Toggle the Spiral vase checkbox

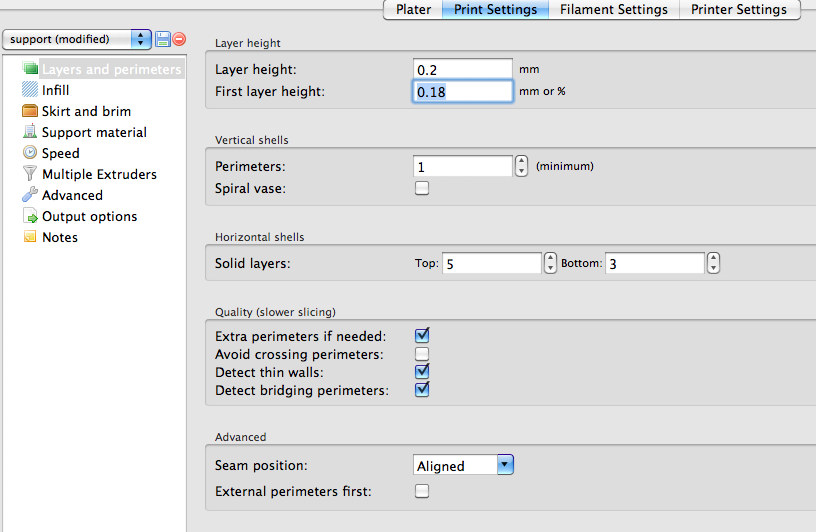422,188
